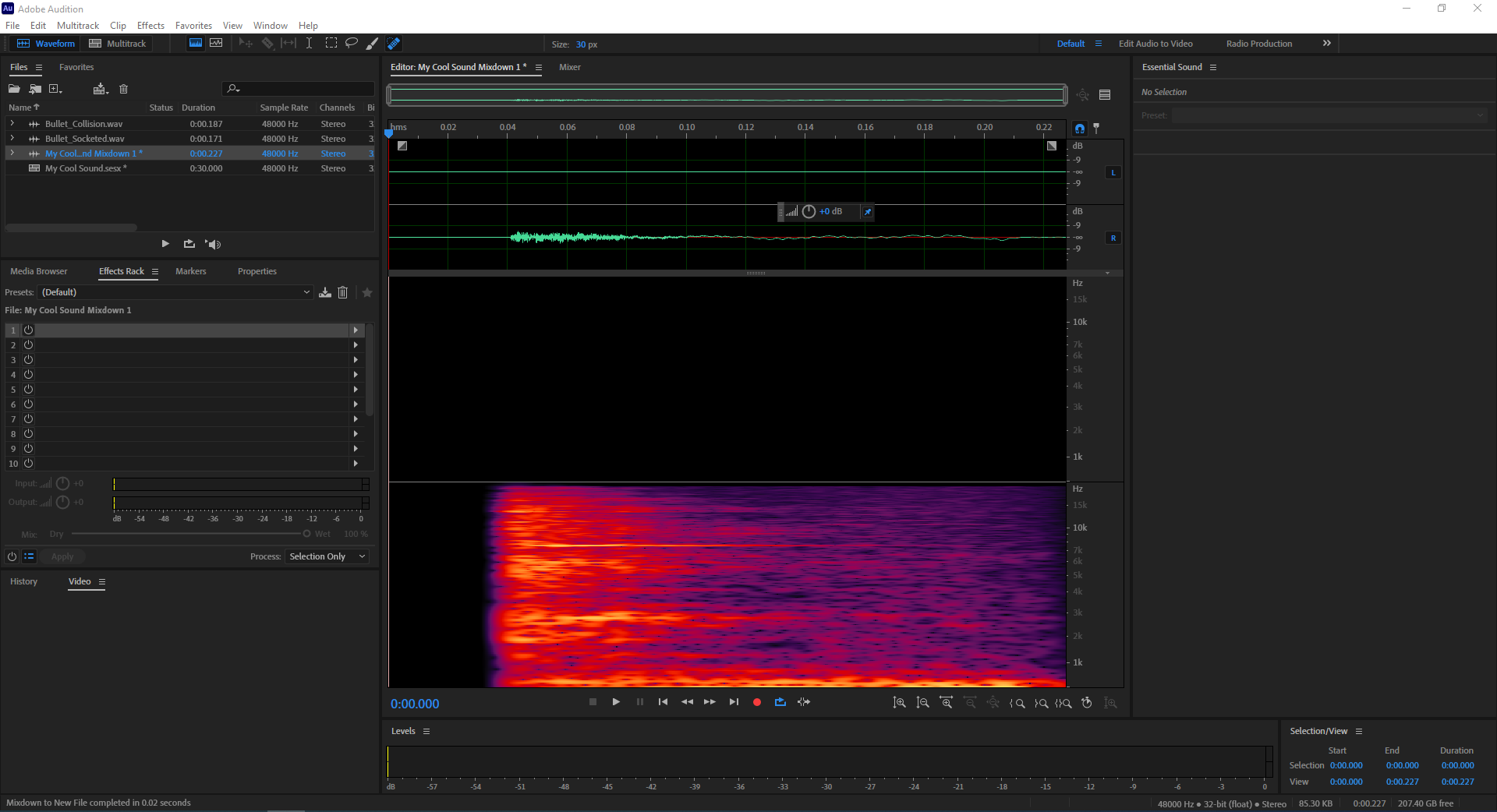Delete effects rack preset icon
The height and width of the screenshot is (812, 1497).
click(342, 292)
